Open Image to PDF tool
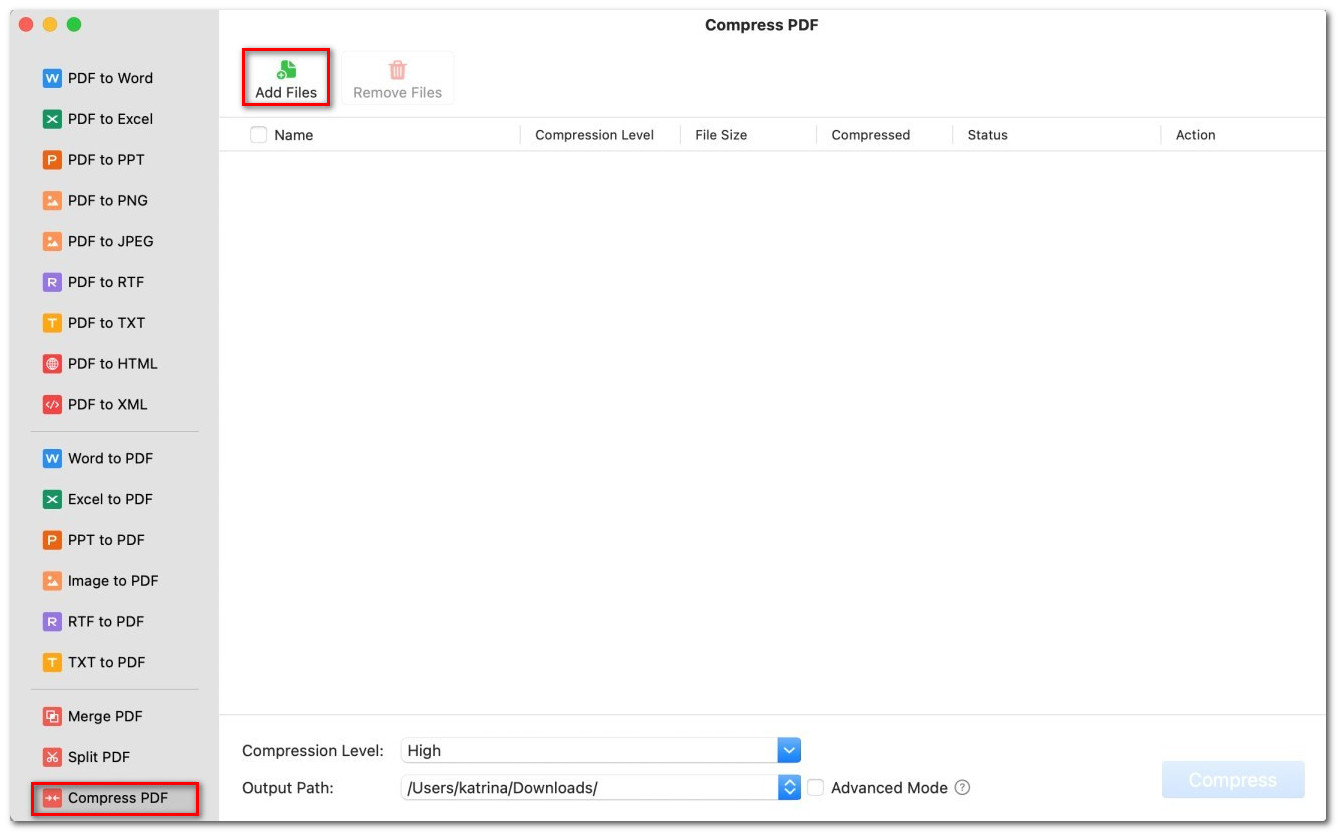The height and width of the screenshot is (832, 1337). point(115,581)
